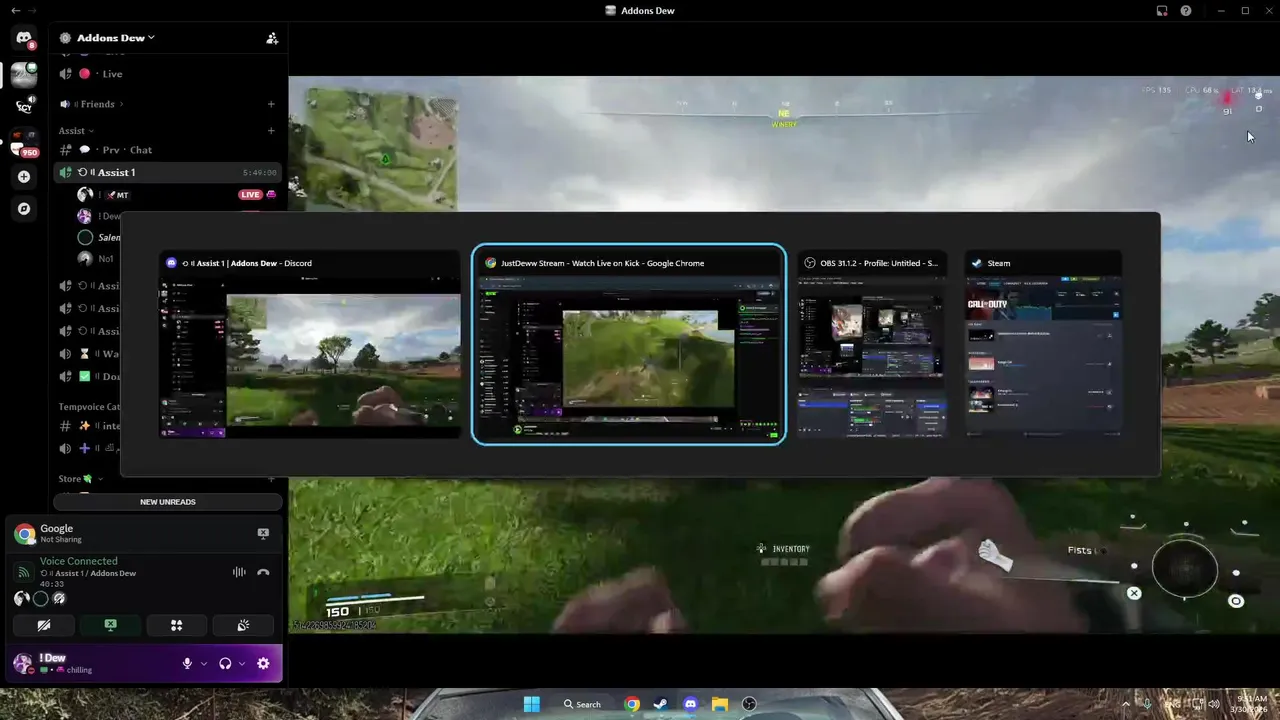Click 'JustDeww Stream' Chrome switcher title

click(x=602, y=263)
